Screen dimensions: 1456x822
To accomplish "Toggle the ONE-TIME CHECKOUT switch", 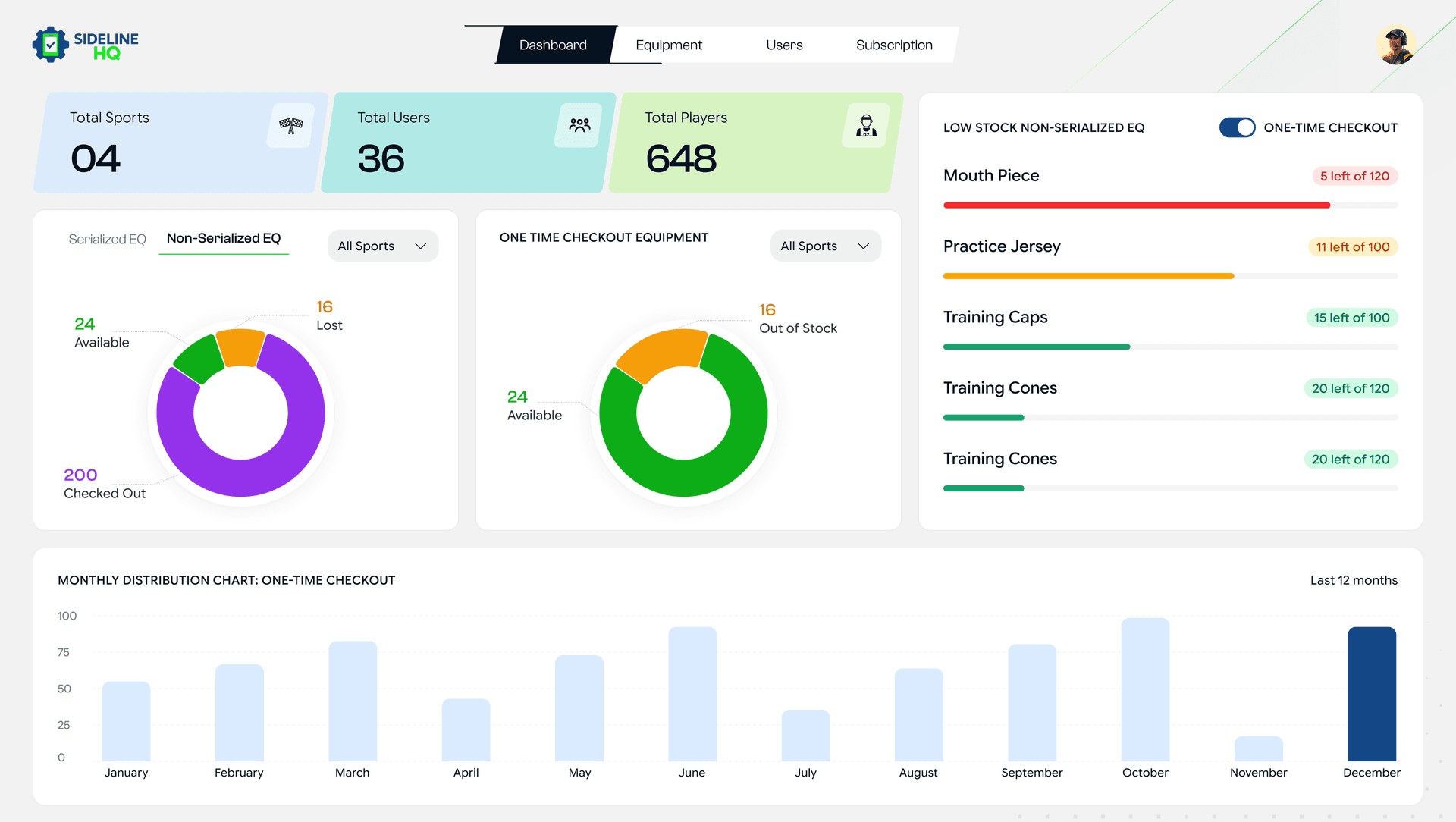I will click(1238, 127).
